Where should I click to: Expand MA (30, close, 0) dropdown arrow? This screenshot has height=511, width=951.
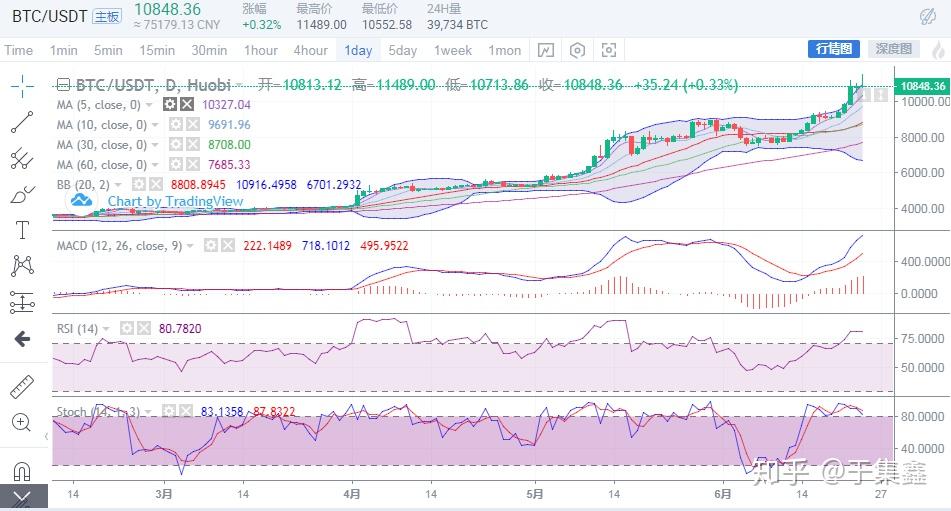[x=155, y=145]
